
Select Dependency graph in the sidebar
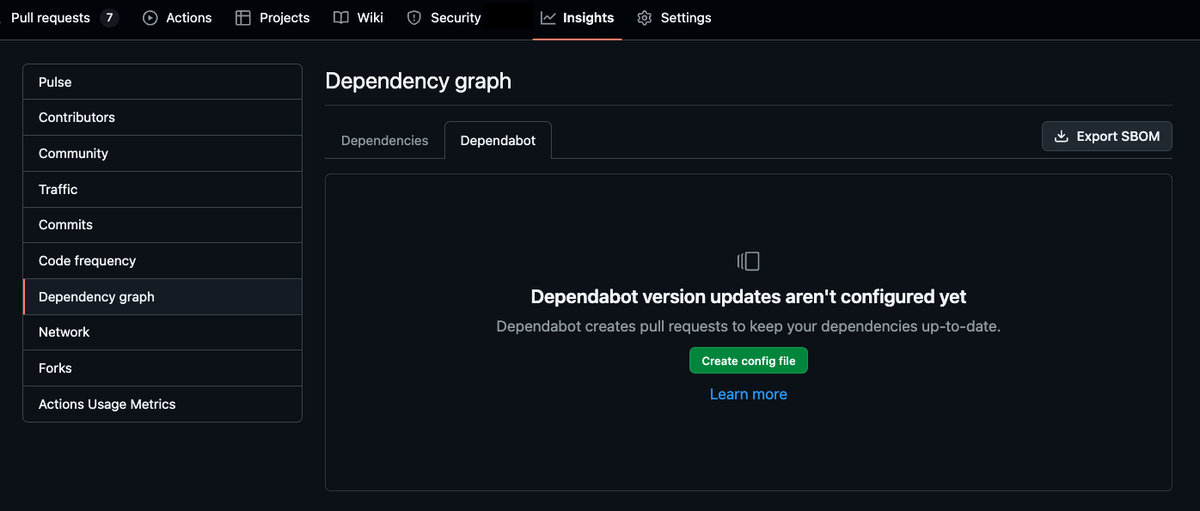[x=162, y=297]
